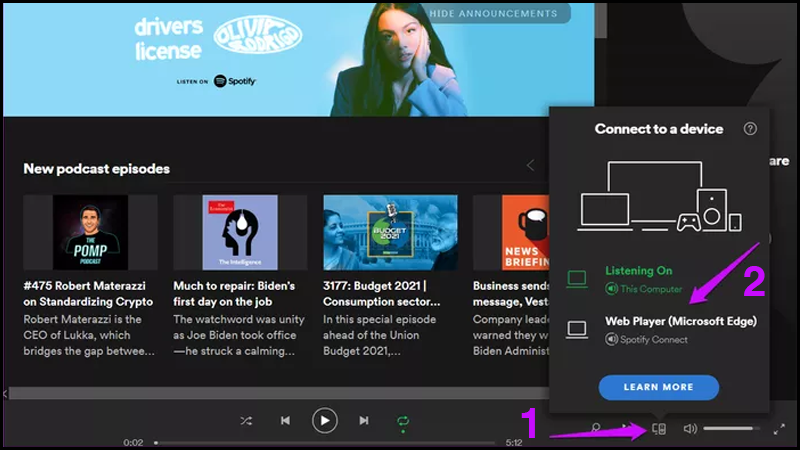Click the help question mark icon
The width and height of the screenshot is (800, 450).
coord(750,129)
